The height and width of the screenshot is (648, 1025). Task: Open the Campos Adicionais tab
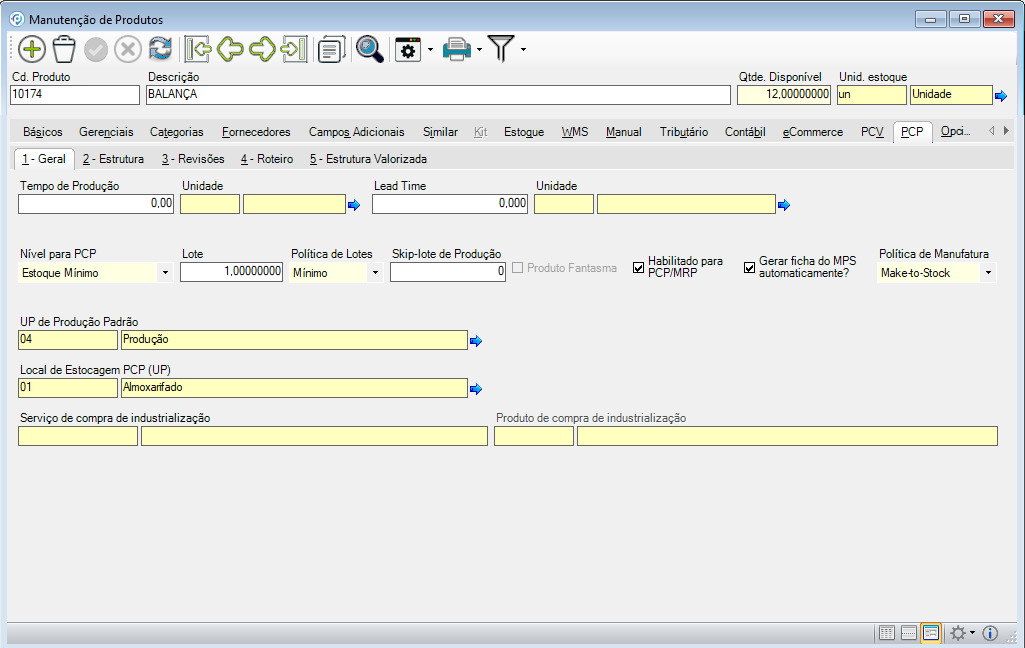click(356, 132)
